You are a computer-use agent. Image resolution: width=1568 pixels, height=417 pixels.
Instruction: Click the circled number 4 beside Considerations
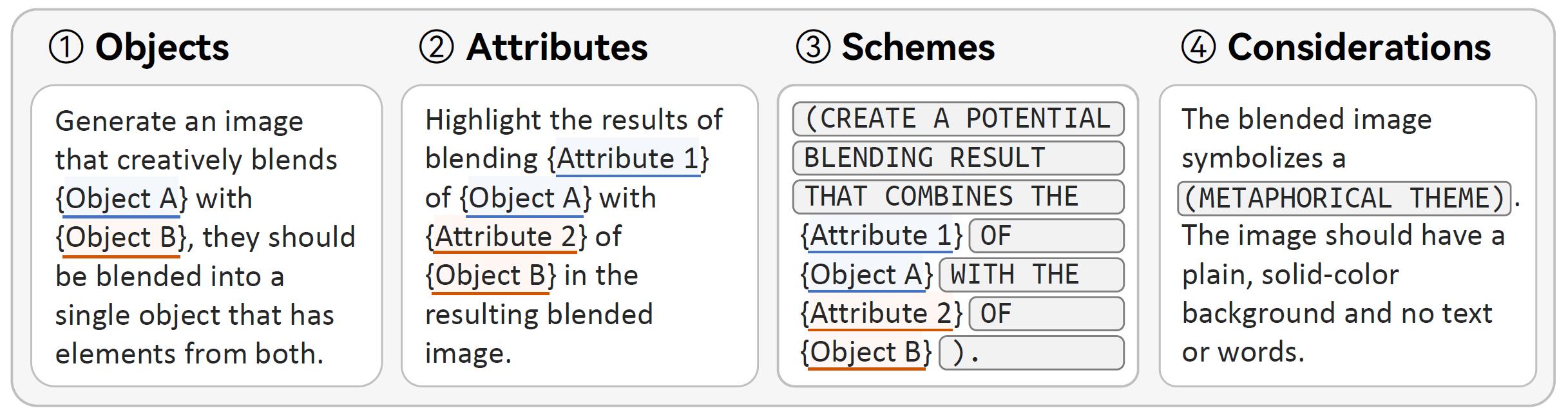click(1198, 48)
